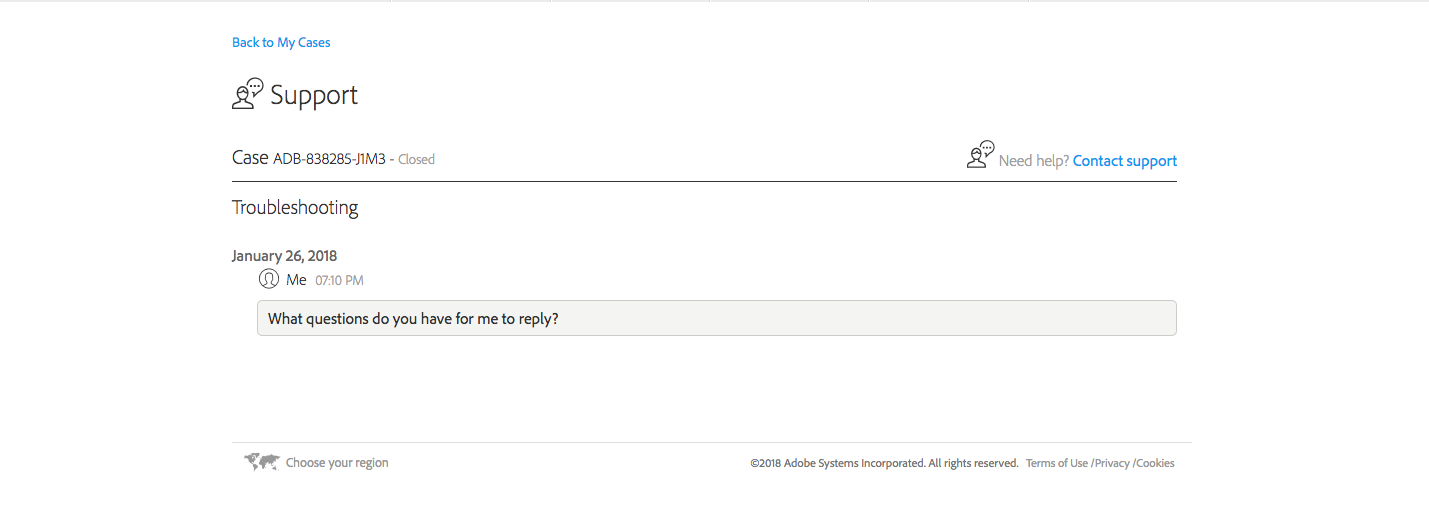1429x506 pixels.
Task: Click the Adobe Systems copyright notice text
Action: pyautogui.click(x=884, y=463)
